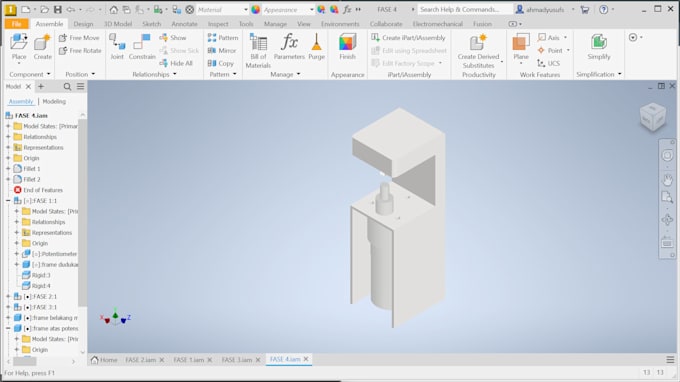
Task: Select the Free Rotate tool
Action: click(80, 50)
